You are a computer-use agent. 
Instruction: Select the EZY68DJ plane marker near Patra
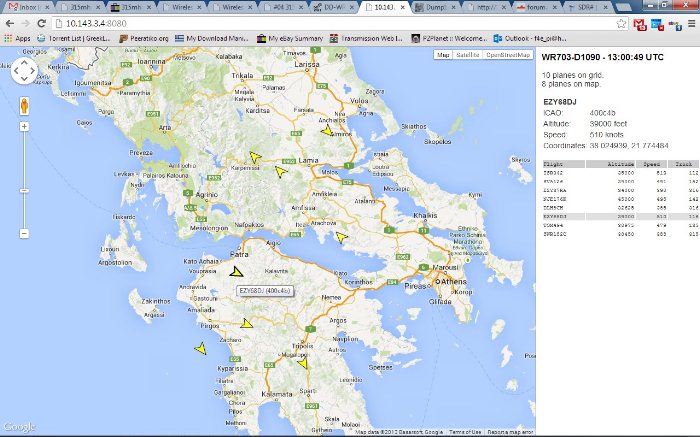pyautogui.click(x=237, y=272)
